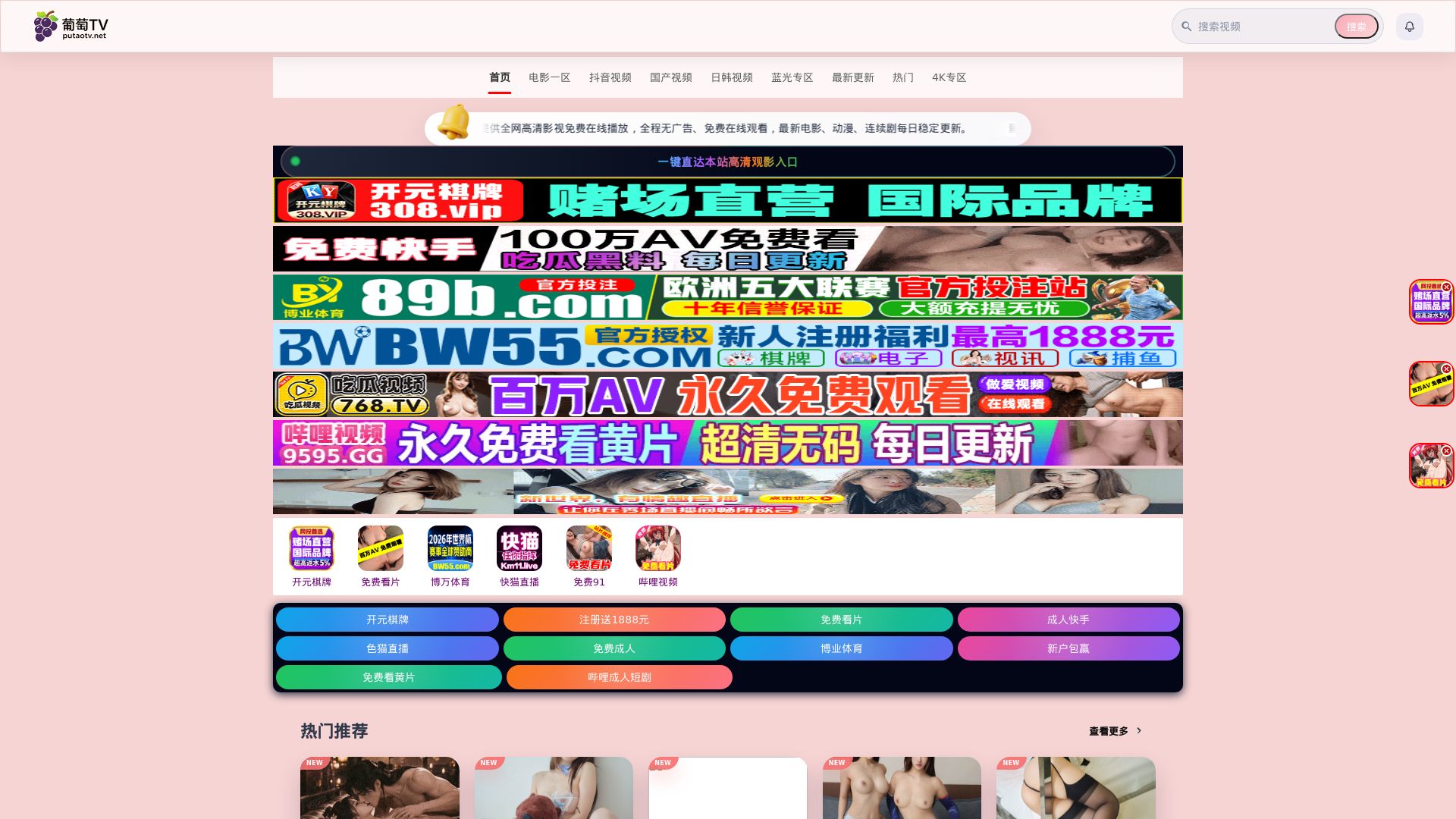This screenshot has width=1456, height=819.
Task: Select the 热门 tab
Action: pyautogui.click(x=903, y=77)
